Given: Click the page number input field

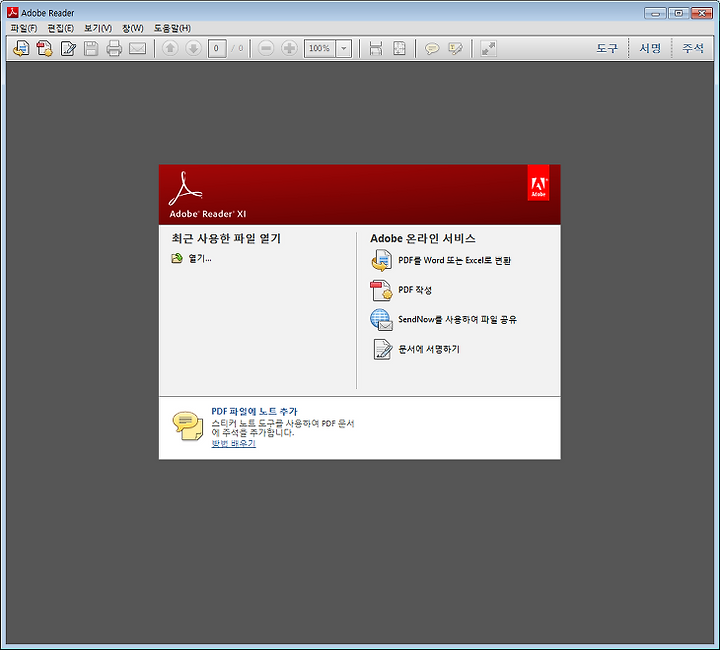Looking at the screenshot, I should pos(217,48).
